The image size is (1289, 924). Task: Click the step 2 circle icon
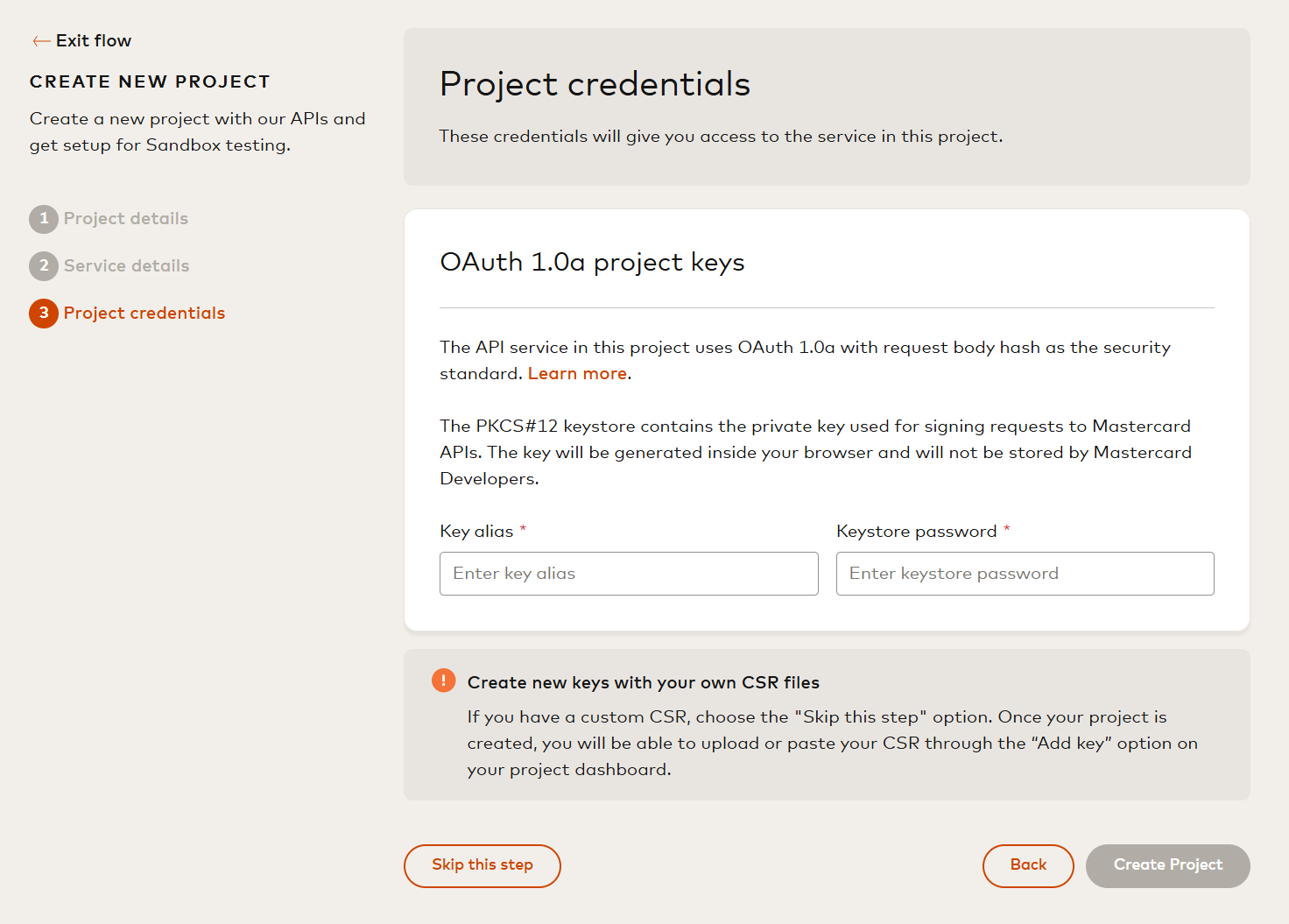coord(44,266)
